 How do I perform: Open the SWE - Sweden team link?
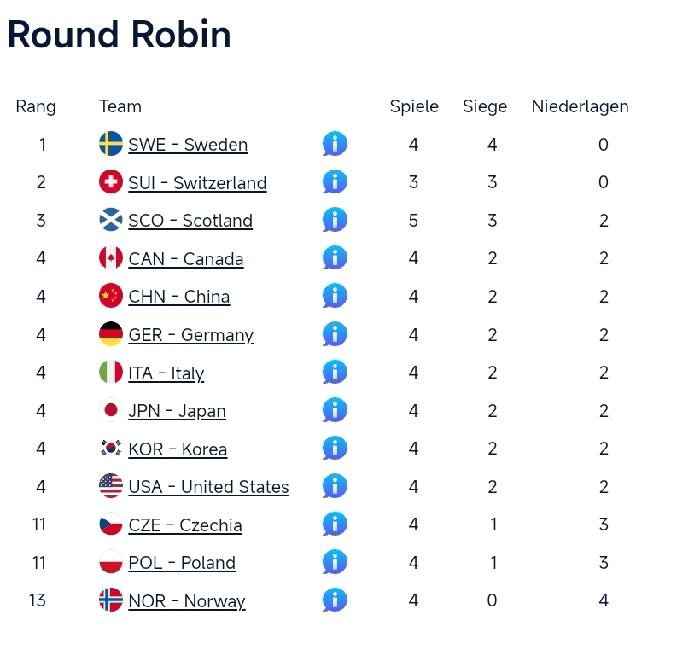tap(188, 145)
